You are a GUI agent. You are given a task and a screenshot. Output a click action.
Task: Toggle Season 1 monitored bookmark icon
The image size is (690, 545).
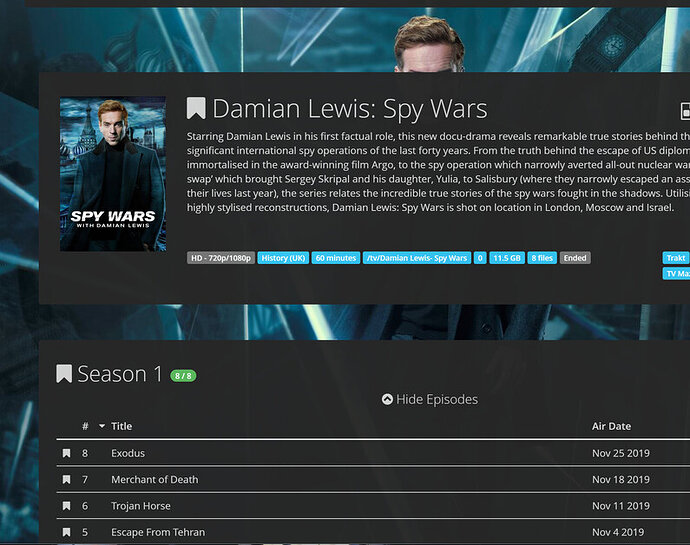[x=64, y=373]
